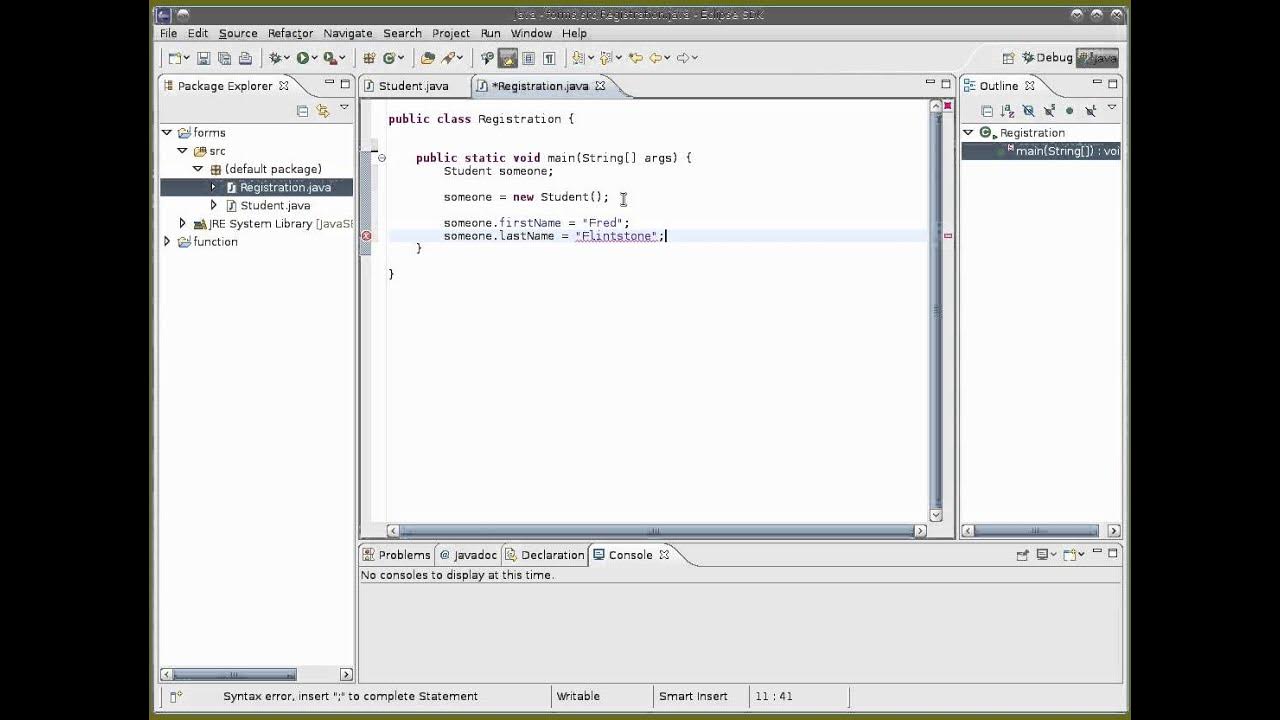The height and width of the screenshot is (720, 1280).
Task: Click the Collapse All icon in Outline
Action: click(x=987, y=111)
